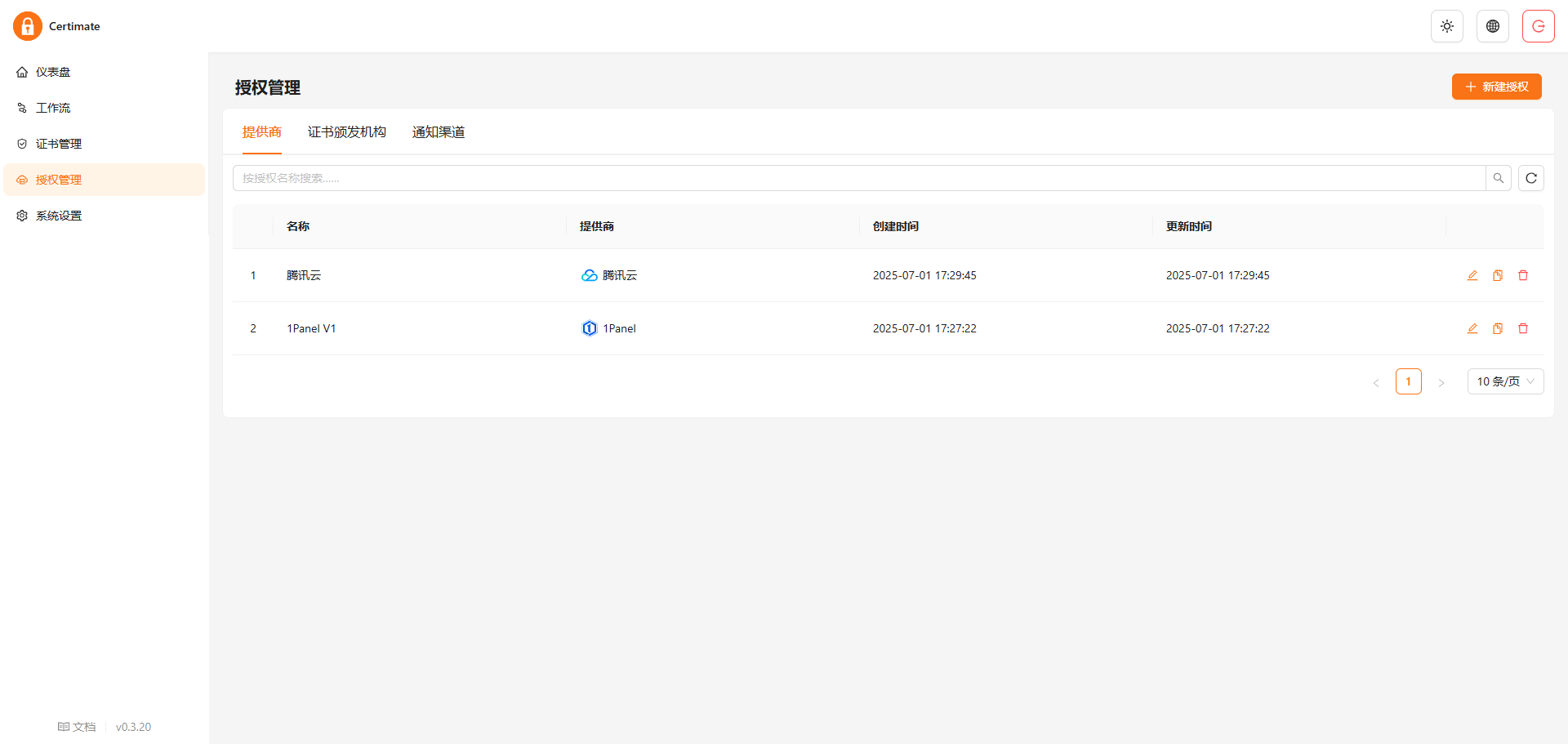This screenshot has height=744, width=1568.
Task: Click creation time 2025-07-01 17:29:45
Action: (x=924, y=275)
